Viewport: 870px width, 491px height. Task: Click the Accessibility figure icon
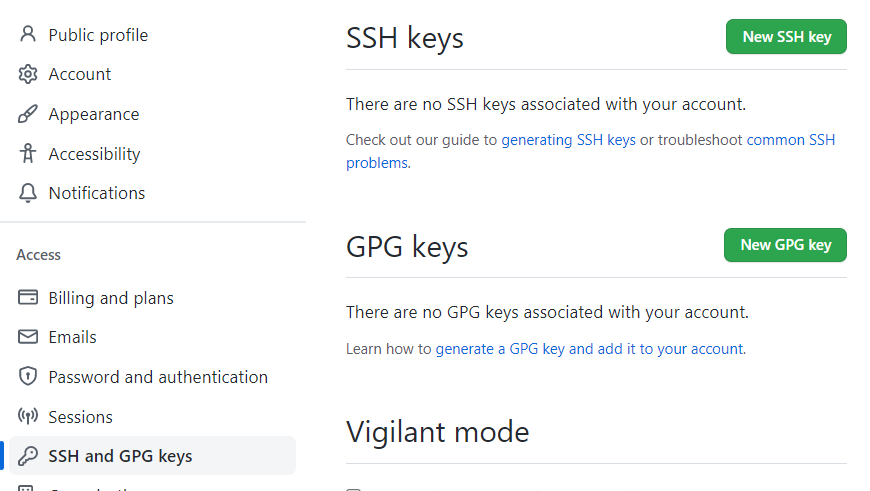pos(28,154)
